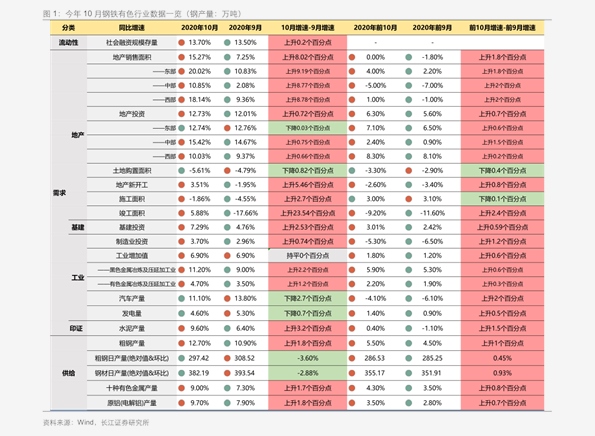Click the 汽车产量 row label
Screen dimensions: 595x436
(132, 298)
